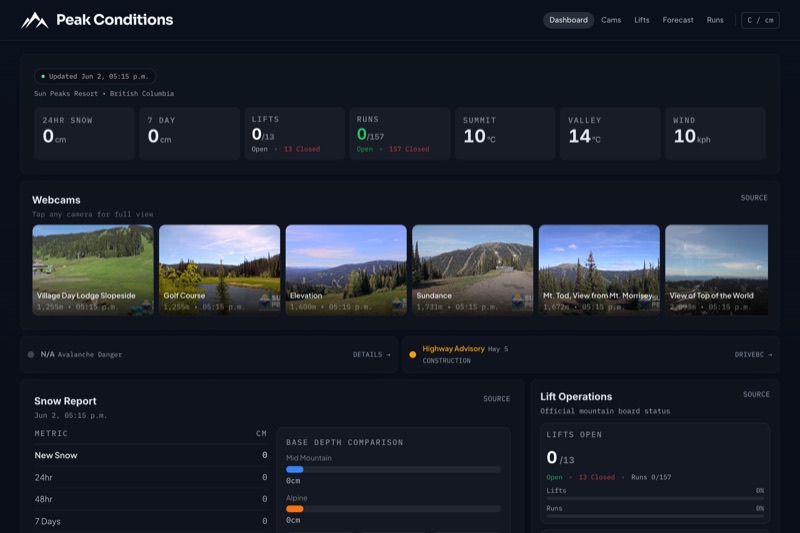800x533 pixels.
Task: Click the 'METRIC' column header
Action: point(51,434)
